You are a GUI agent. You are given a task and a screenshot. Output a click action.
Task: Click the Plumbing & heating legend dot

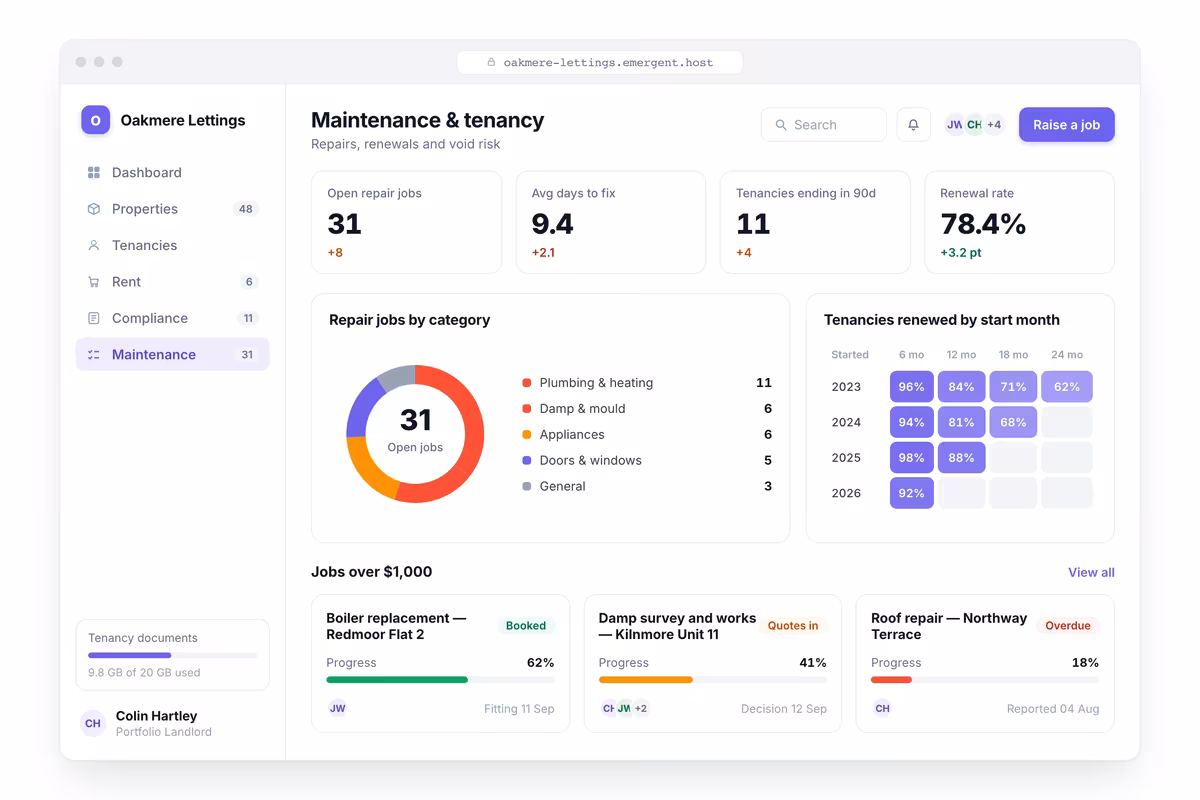(x=527, y=383)
